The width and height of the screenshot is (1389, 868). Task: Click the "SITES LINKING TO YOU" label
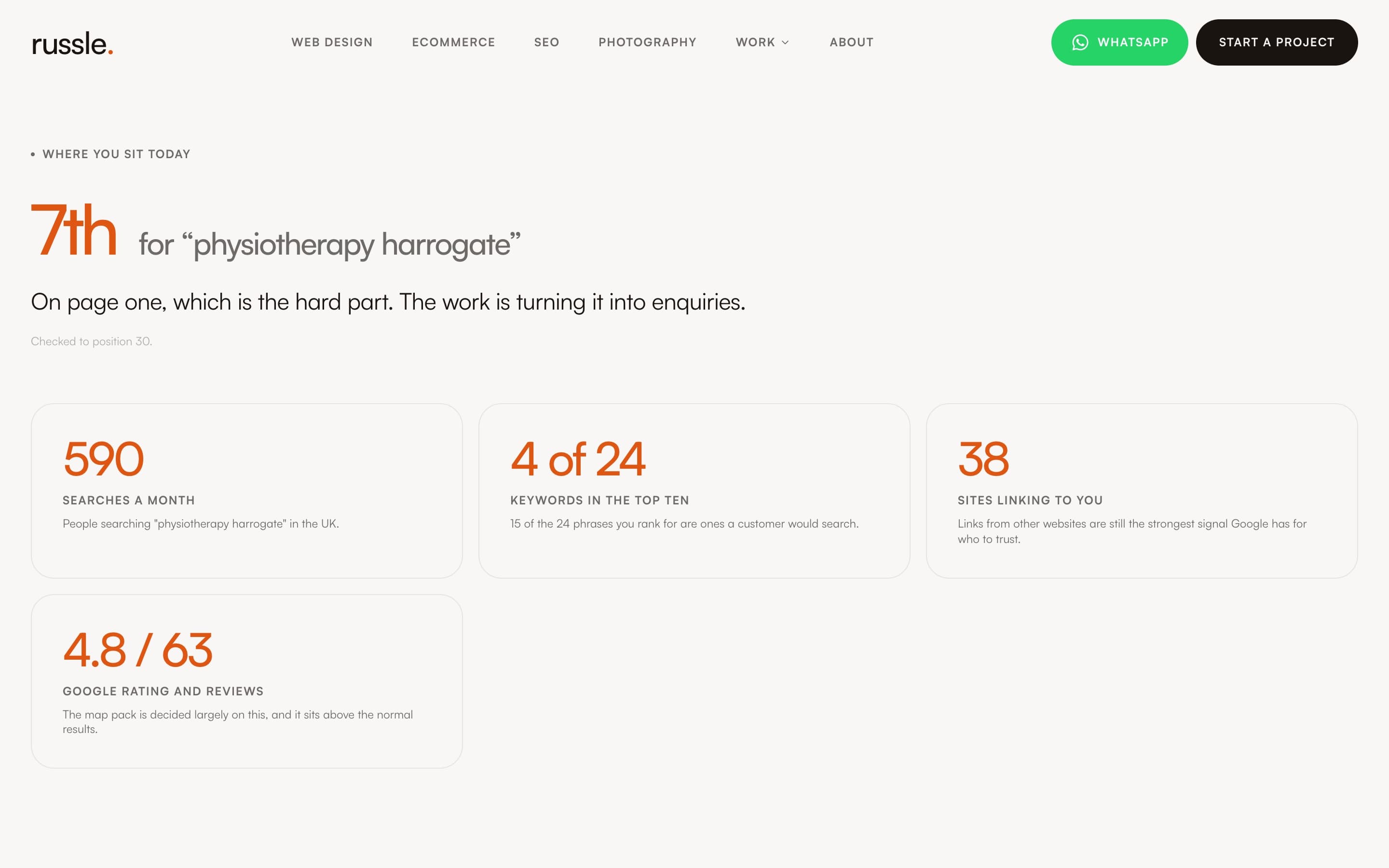[1030, 500]
